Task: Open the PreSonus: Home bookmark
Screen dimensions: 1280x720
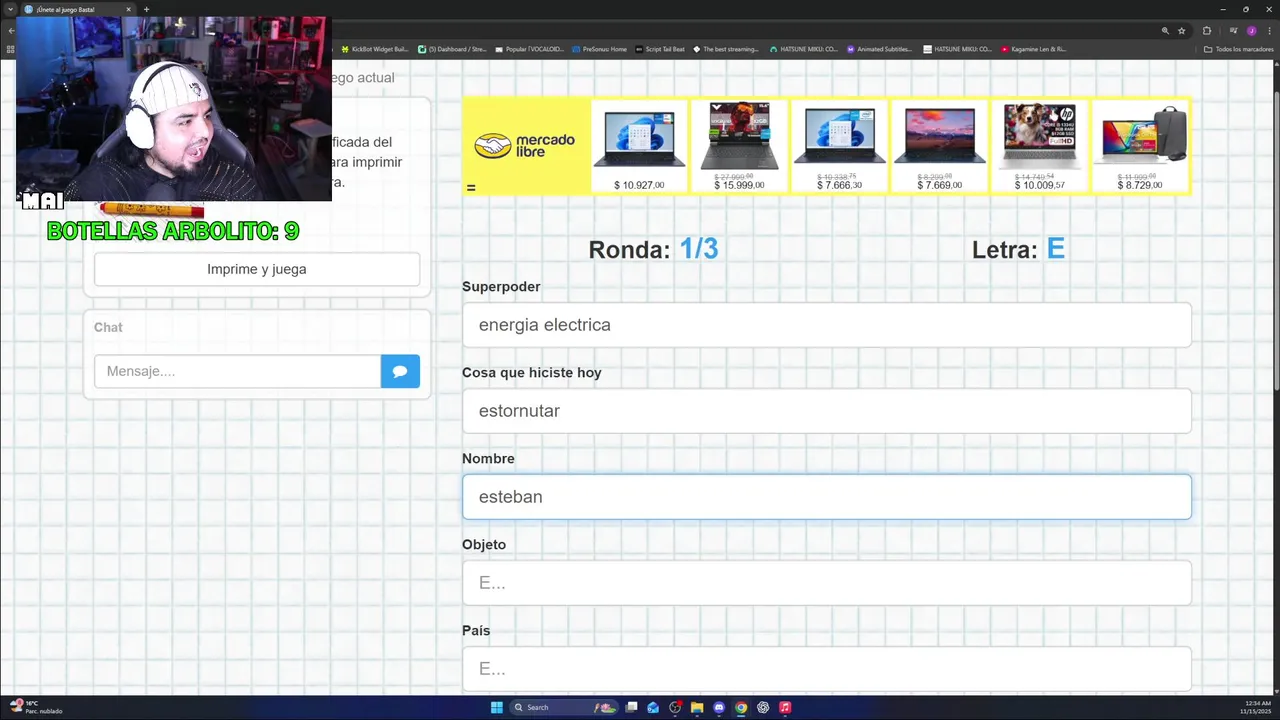Action: click(599, 49)
